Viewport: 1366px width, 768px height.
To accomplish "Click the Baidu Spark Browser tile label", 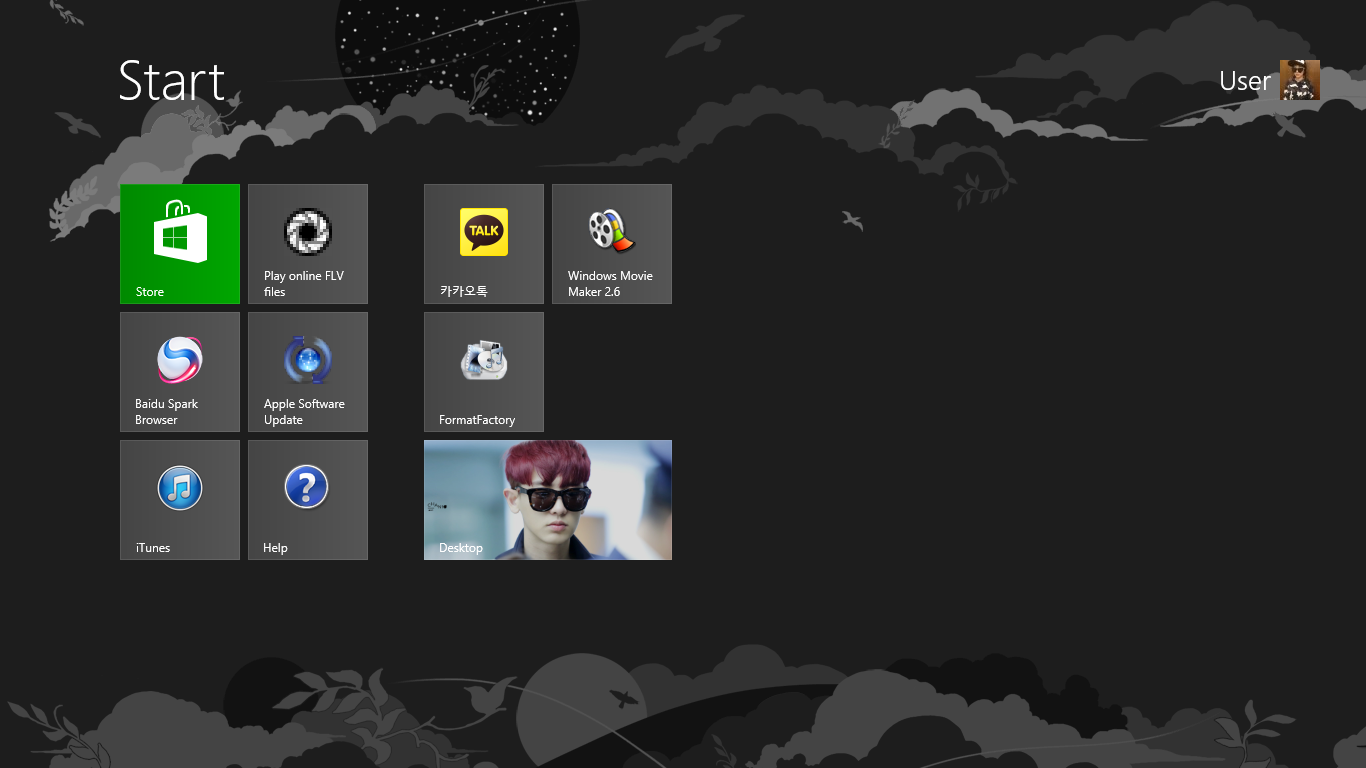I will [x=166, y=412].
